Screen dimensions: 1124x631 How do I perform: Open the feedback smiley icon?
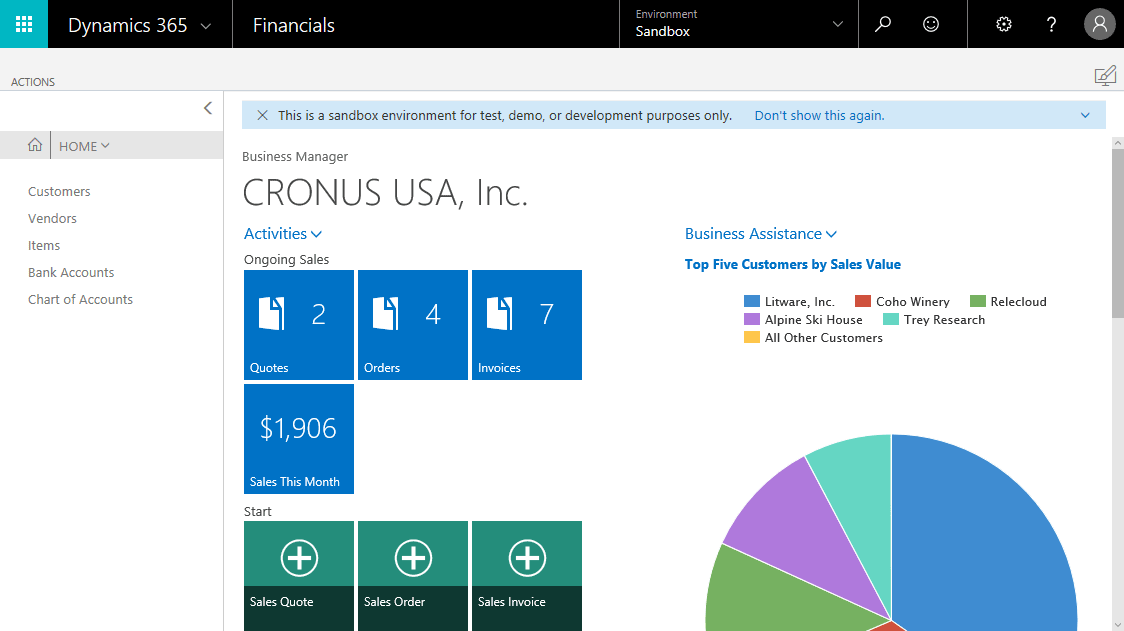931,25
